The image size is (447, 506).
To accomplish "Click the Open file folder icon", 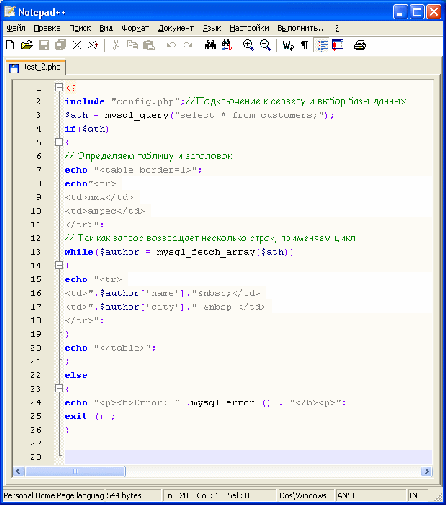I will pyautogui.click(x=27, y=45).
